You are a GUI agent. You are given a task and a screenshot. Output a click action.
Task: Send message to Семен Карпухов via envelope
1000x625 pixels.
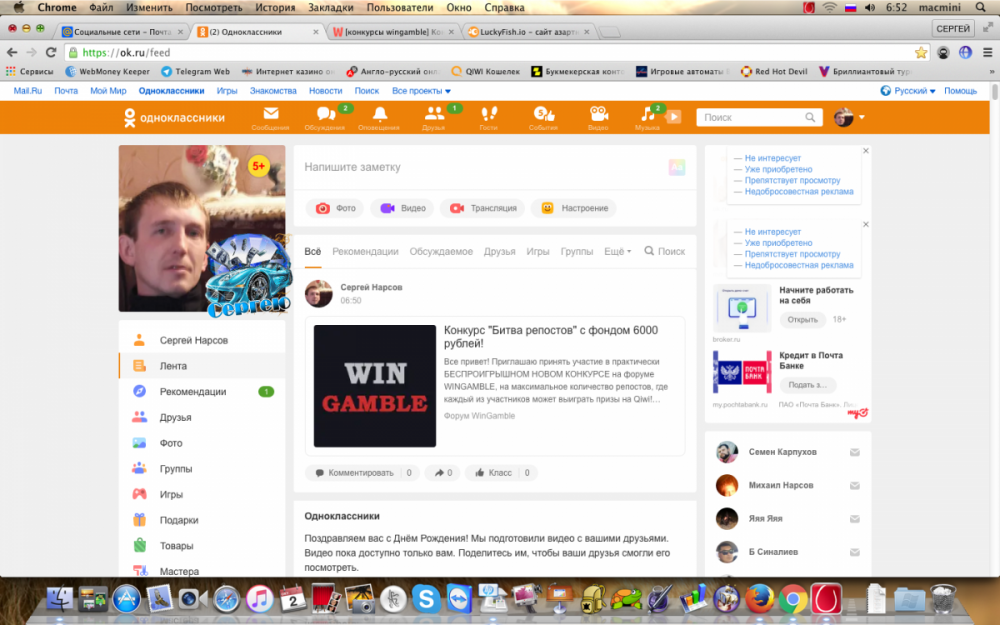855,453
